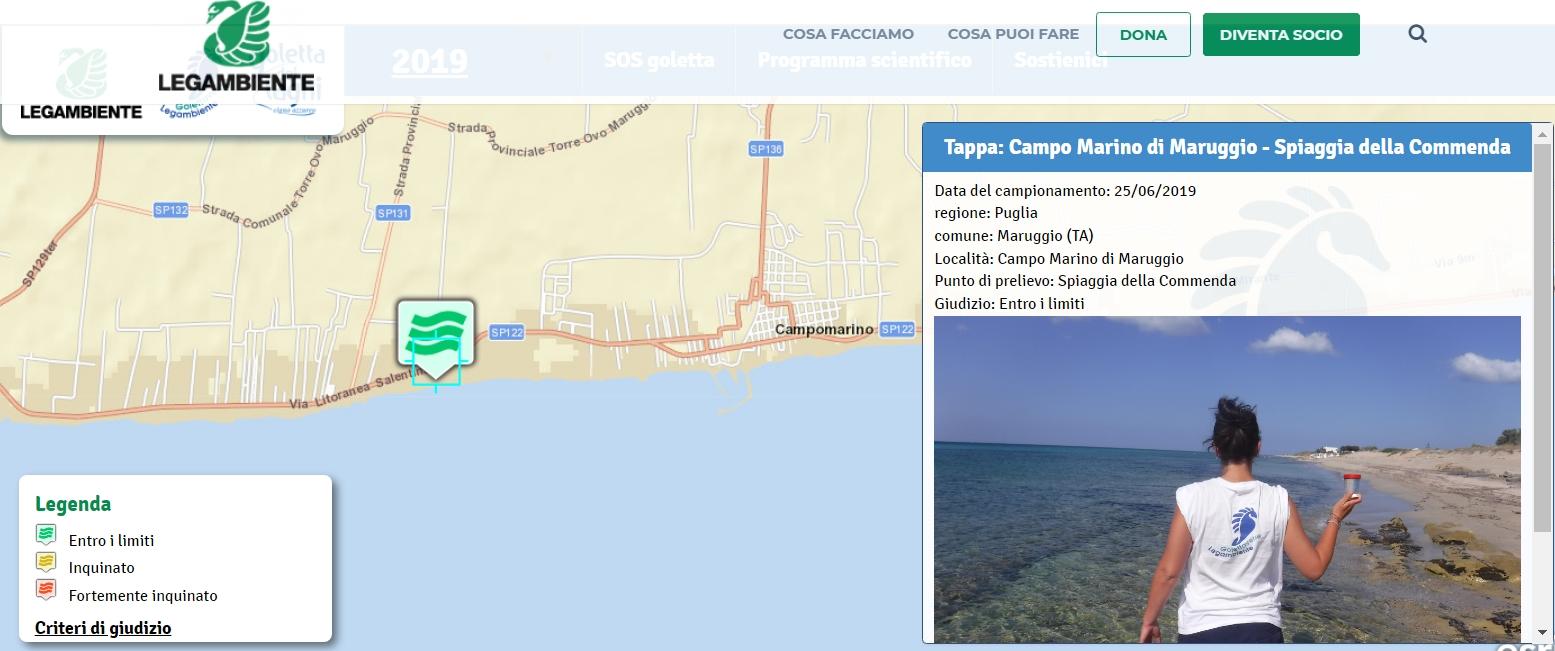
Task: Click the info panel scrollbar thumb
Action: click(1542, 340)
